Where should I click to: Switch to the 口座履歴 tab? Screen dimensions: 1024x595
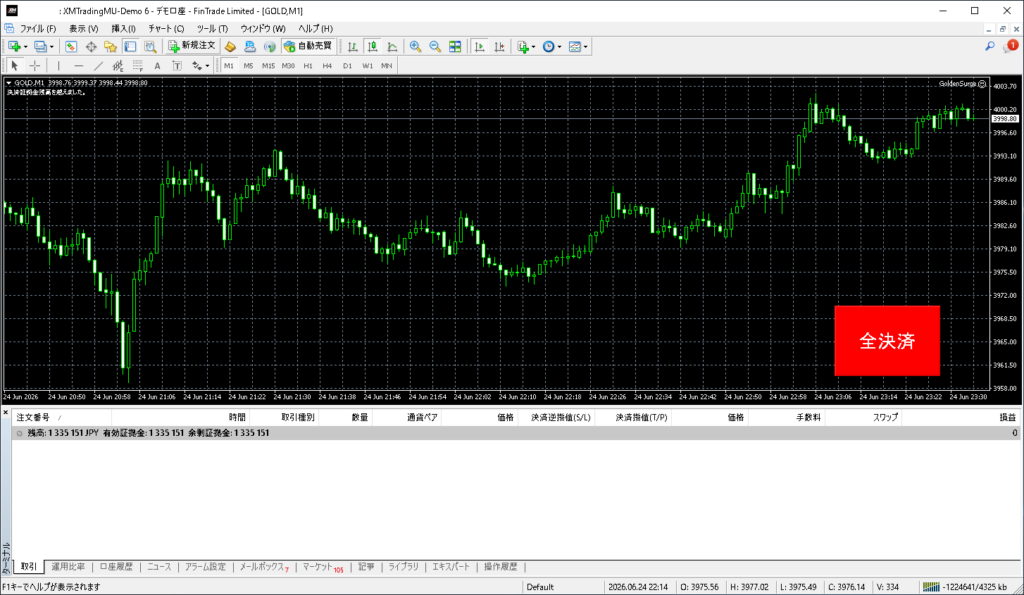coord(116,567)
